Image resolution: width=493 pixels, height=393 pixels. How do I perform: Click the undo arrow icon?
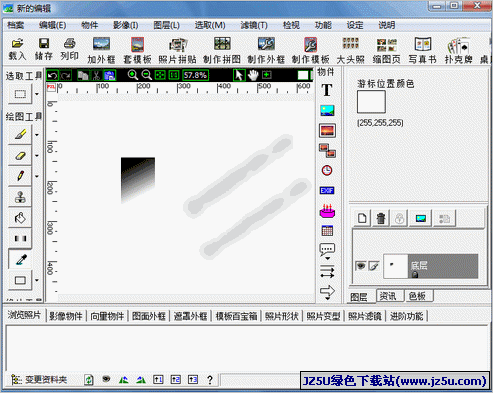[52, 75]
